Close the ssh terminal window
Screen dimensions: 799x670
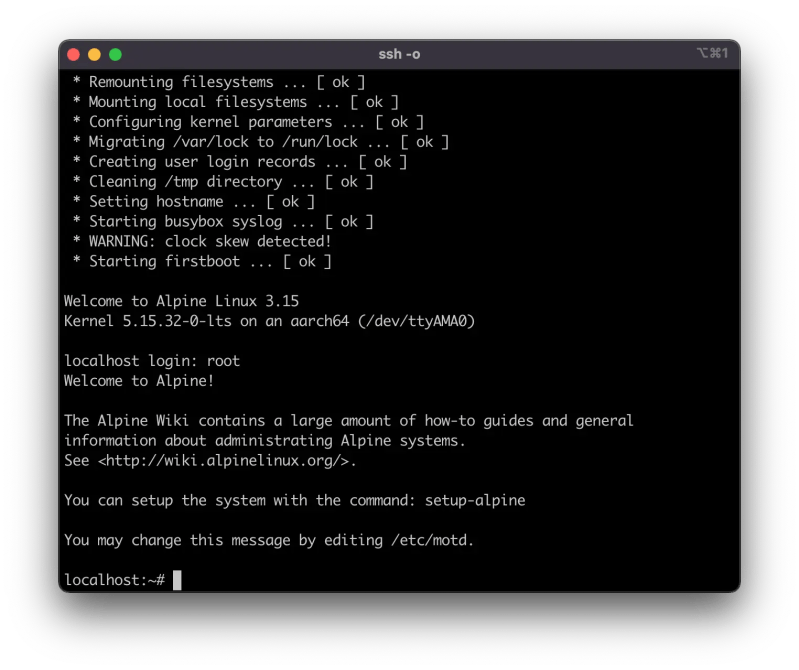pyautogui.click(x=73, y=55)
